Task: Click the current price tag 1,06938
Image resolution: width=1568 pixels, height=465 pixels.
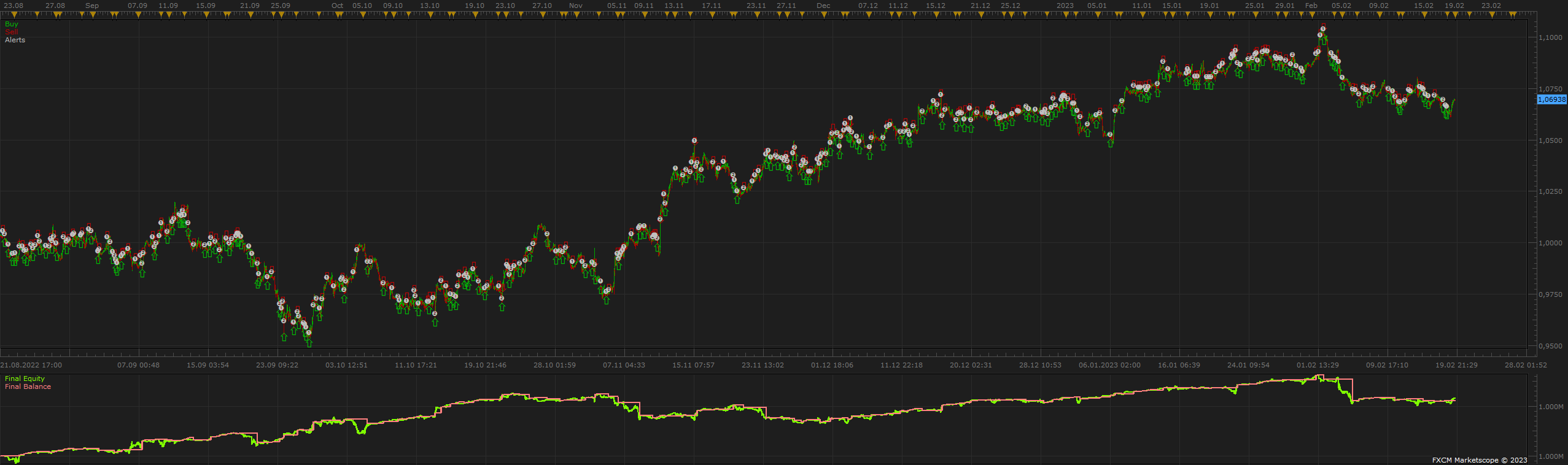Action: 1552,99
